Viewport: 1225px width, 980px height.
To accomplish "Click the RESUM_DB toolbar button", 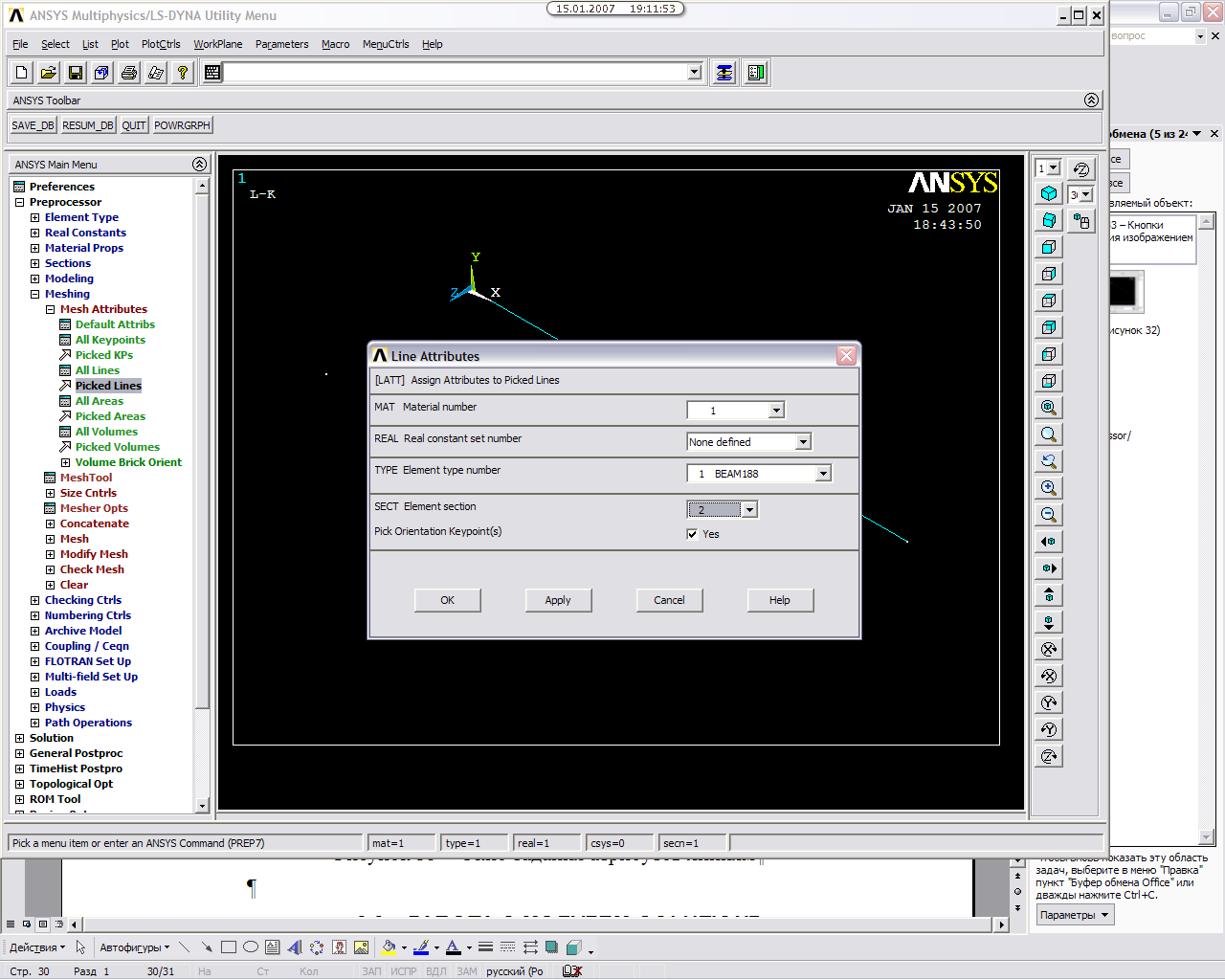I will (88, 125).
